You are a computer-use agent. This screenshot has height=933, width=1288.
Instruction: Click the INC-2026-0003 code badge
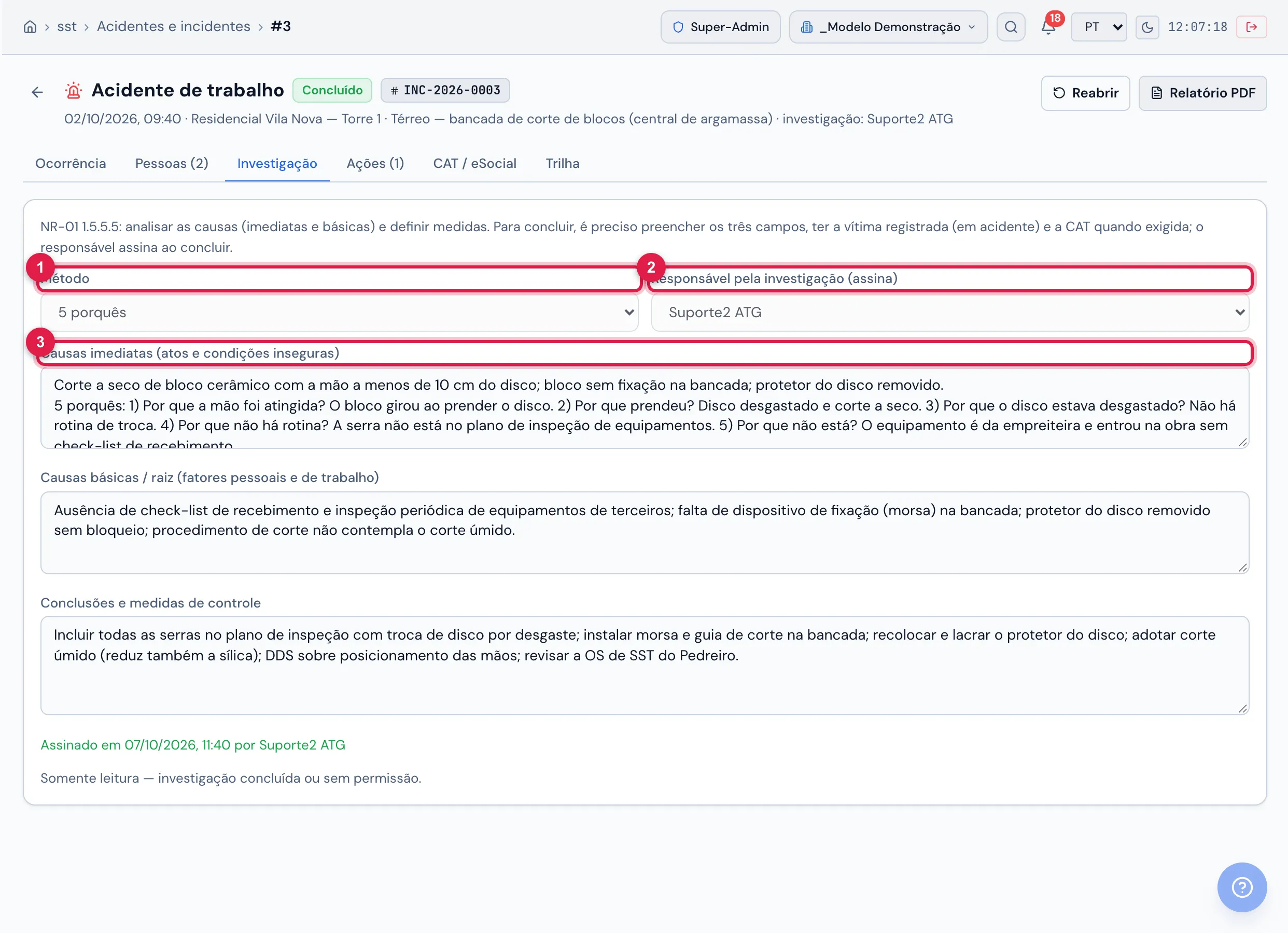click(x=445, y=90)
